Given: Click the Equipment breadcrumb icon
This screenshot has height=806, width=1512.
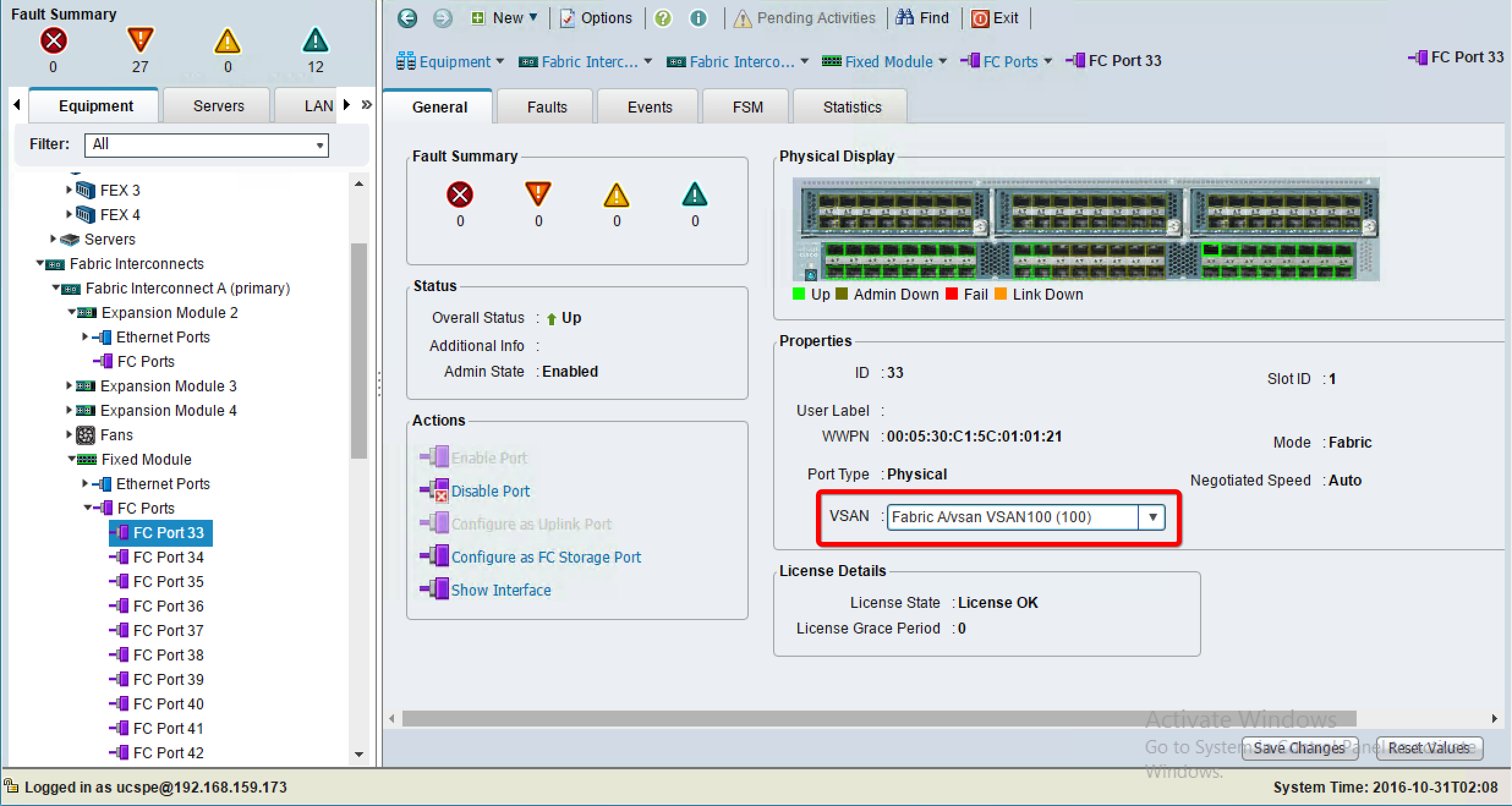Looking at the screenshot, I should pos(406,61).
